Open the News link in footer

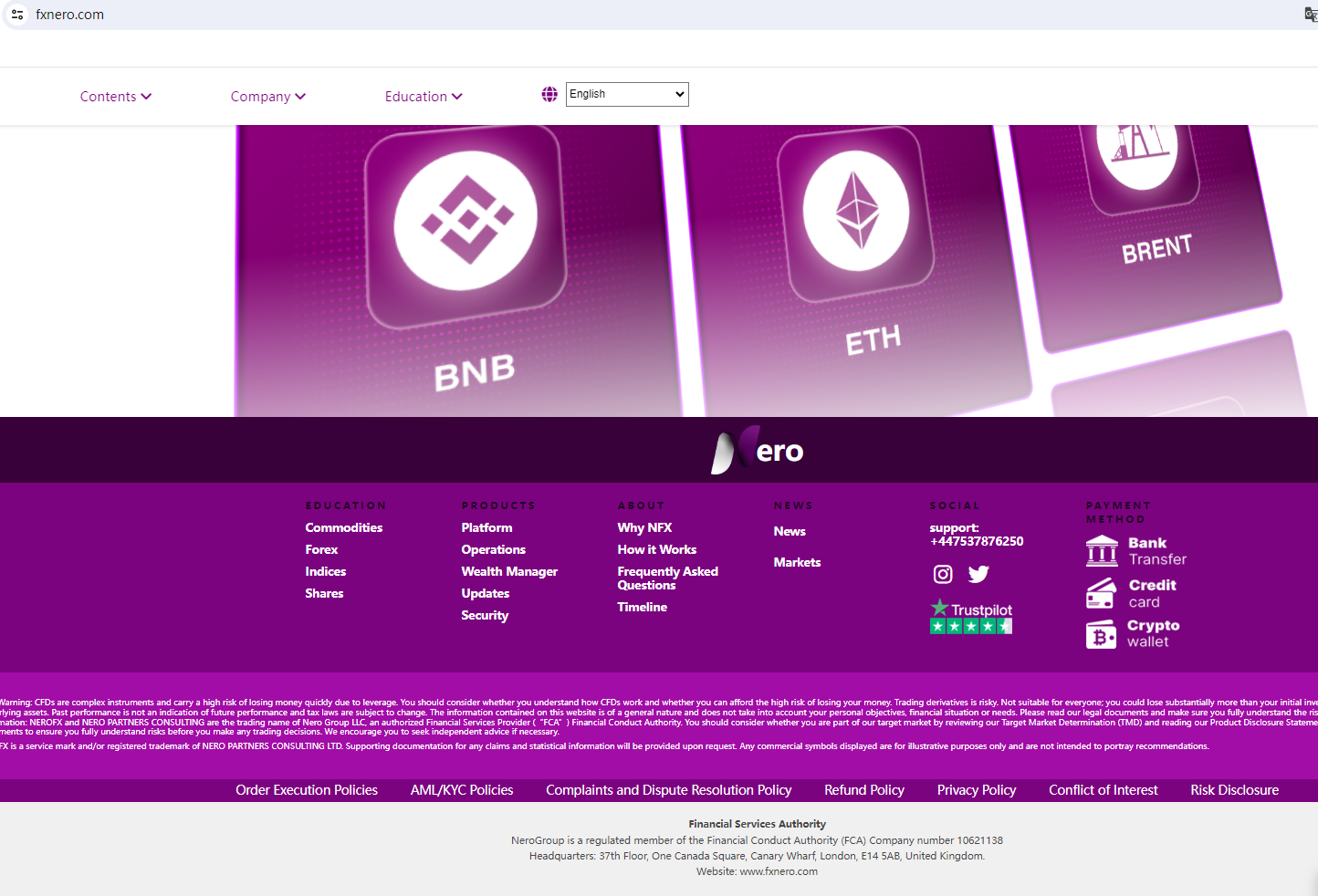790,531
